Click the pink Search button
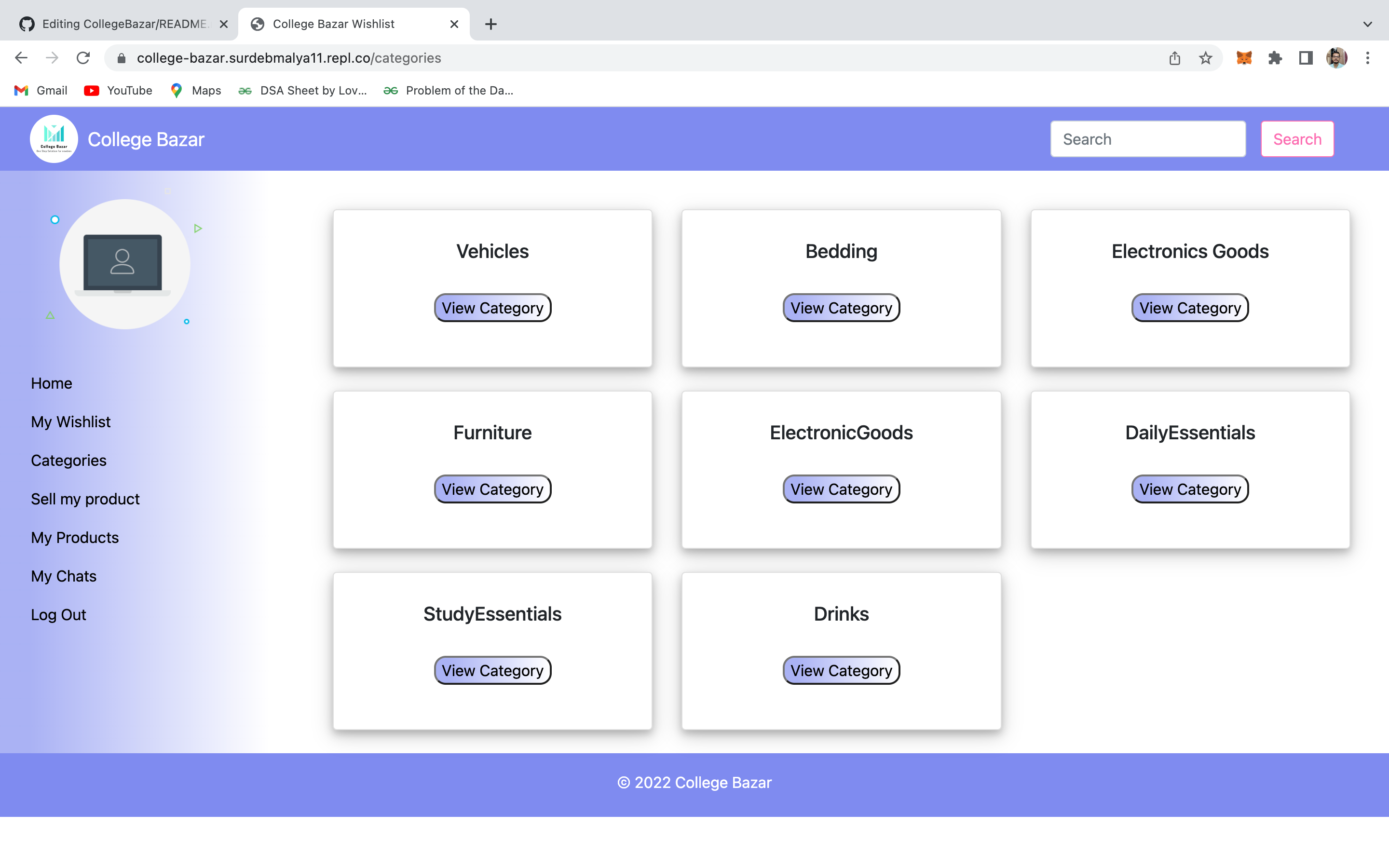The image size is (1389, 868). [x=1296, y=138]
